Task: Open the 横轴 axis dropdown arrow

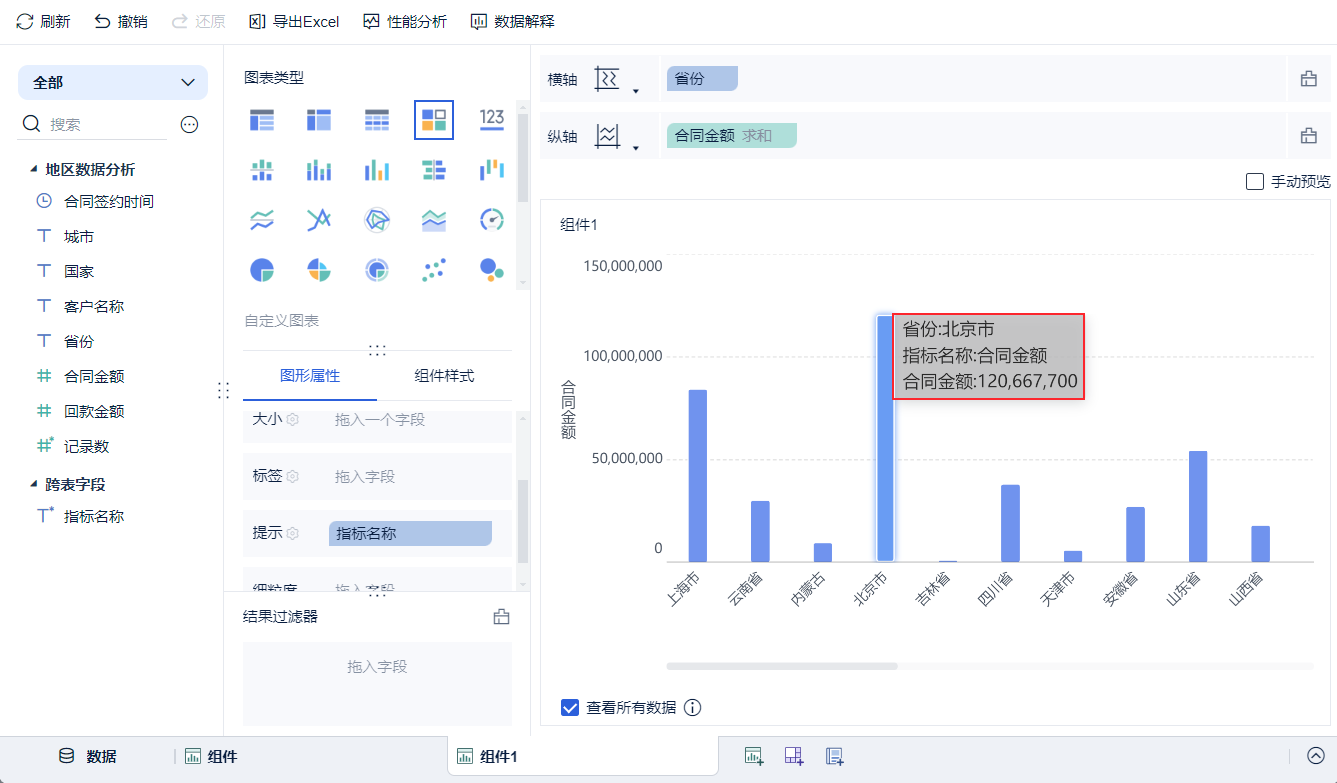Action: [635, 92]
